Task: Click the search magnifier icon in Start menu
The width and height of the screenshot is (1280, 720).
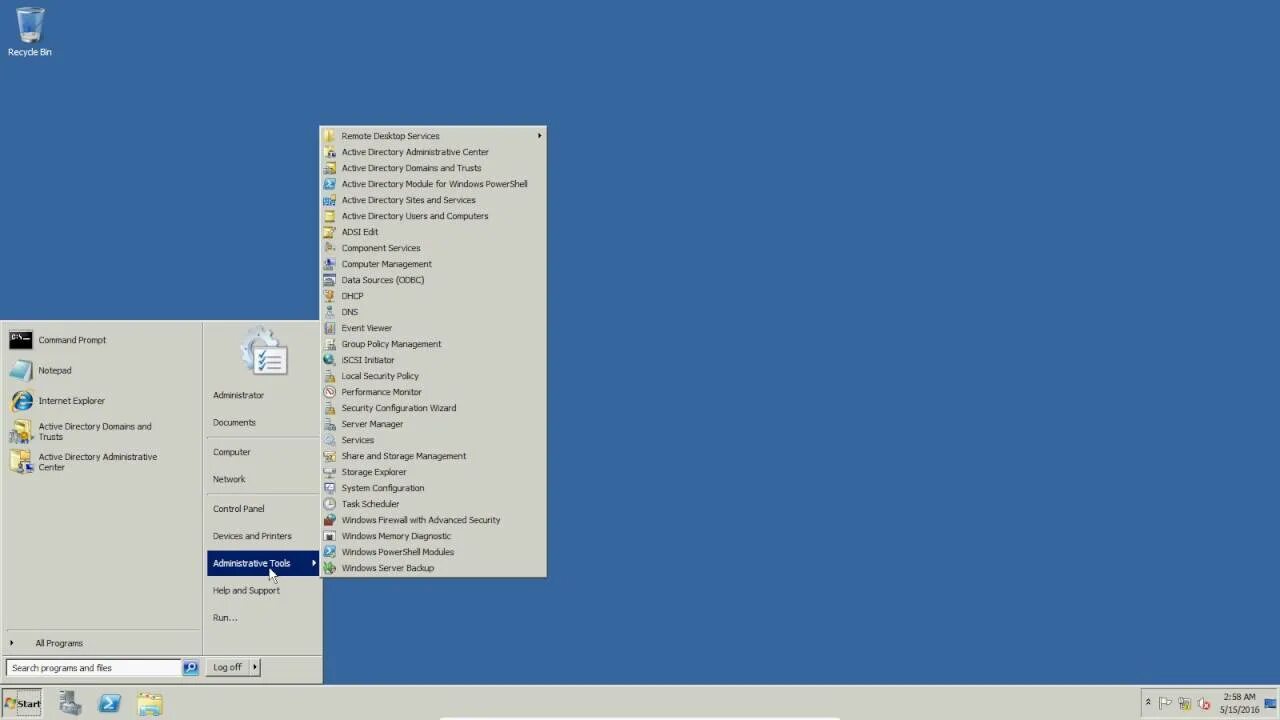Action: coord(190,668)
